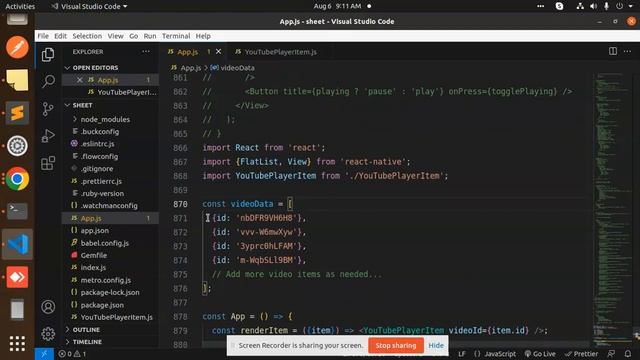Open the Search view in activity bar
The image size is (640, 360).
[x=48, y=81]
